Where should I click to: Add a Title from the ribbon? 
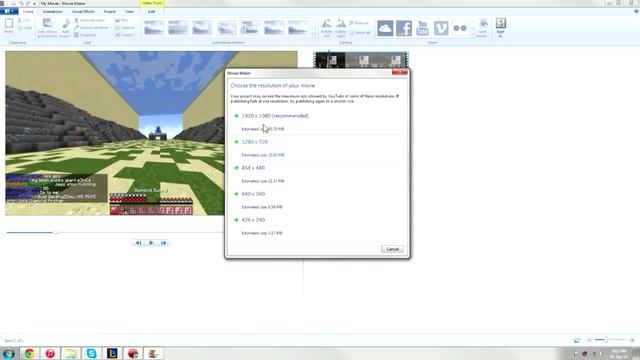coord(122,20)
